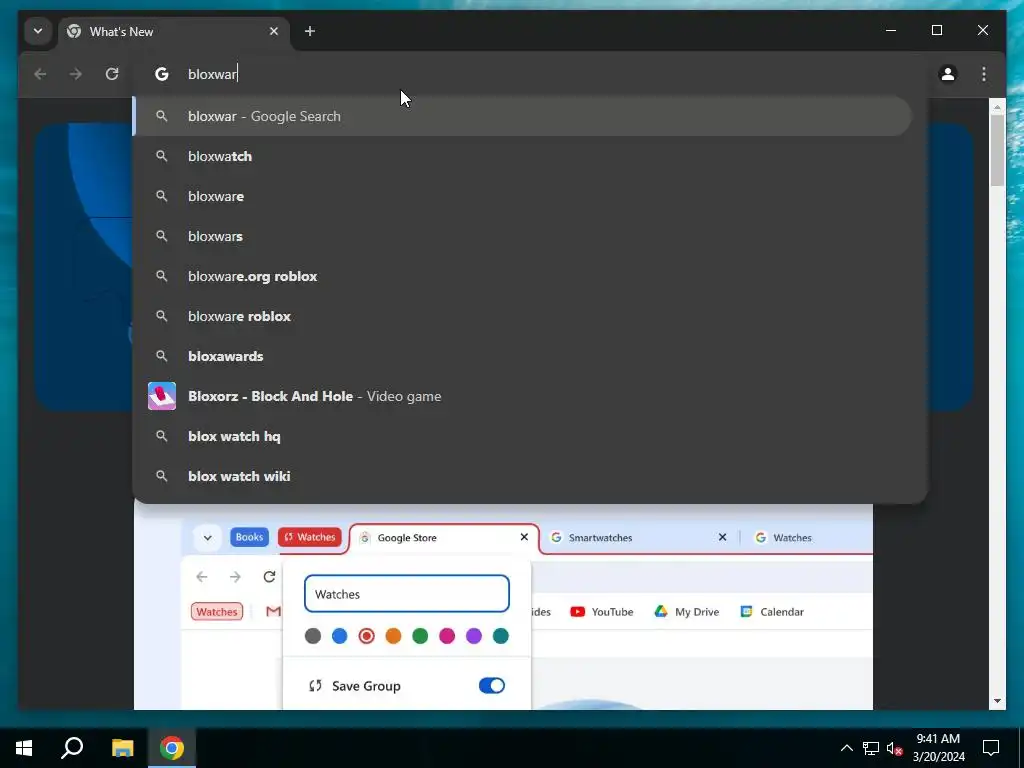Open Bloxorz - Block And Hole suggestion
Image resolution: width=1024 pixels, height=768 pixels.
click(522, 396)
